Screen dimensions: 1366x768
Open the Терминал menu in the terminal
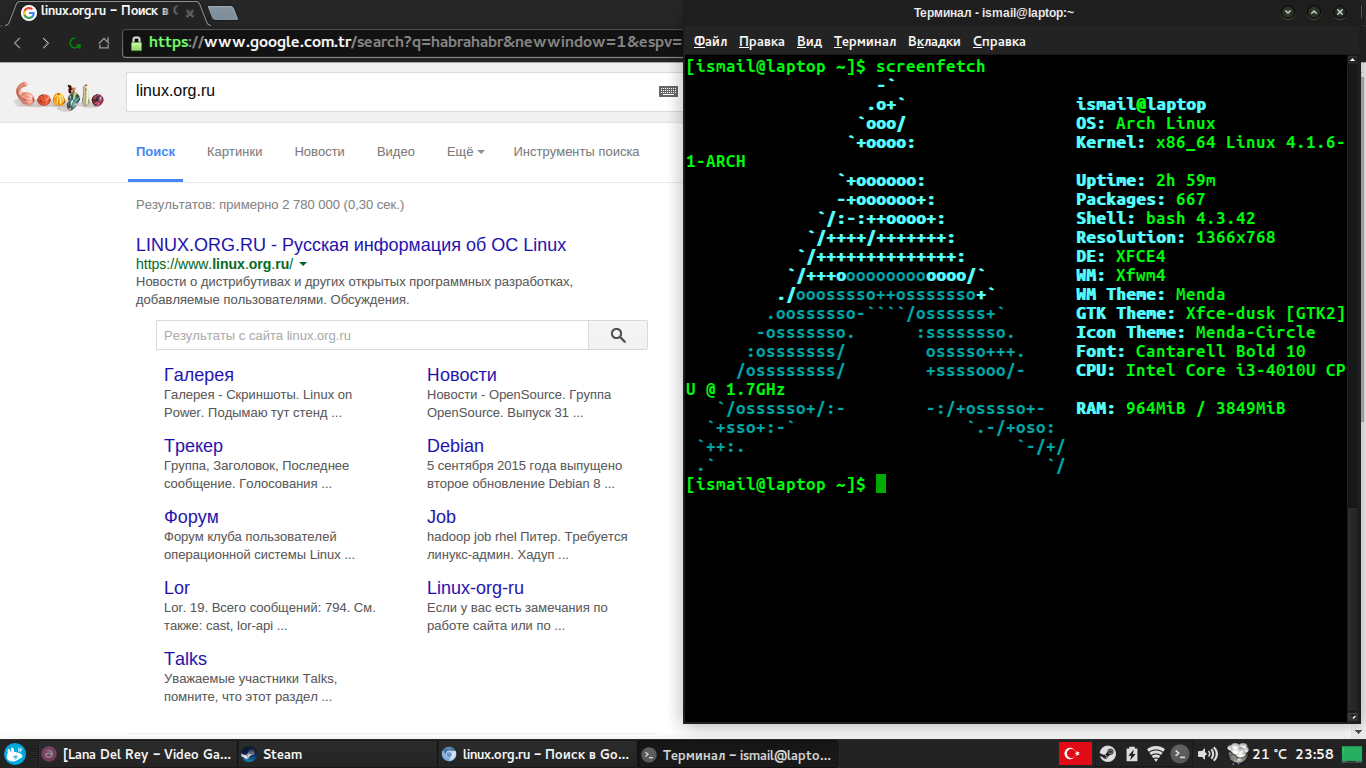pos(865,42)
